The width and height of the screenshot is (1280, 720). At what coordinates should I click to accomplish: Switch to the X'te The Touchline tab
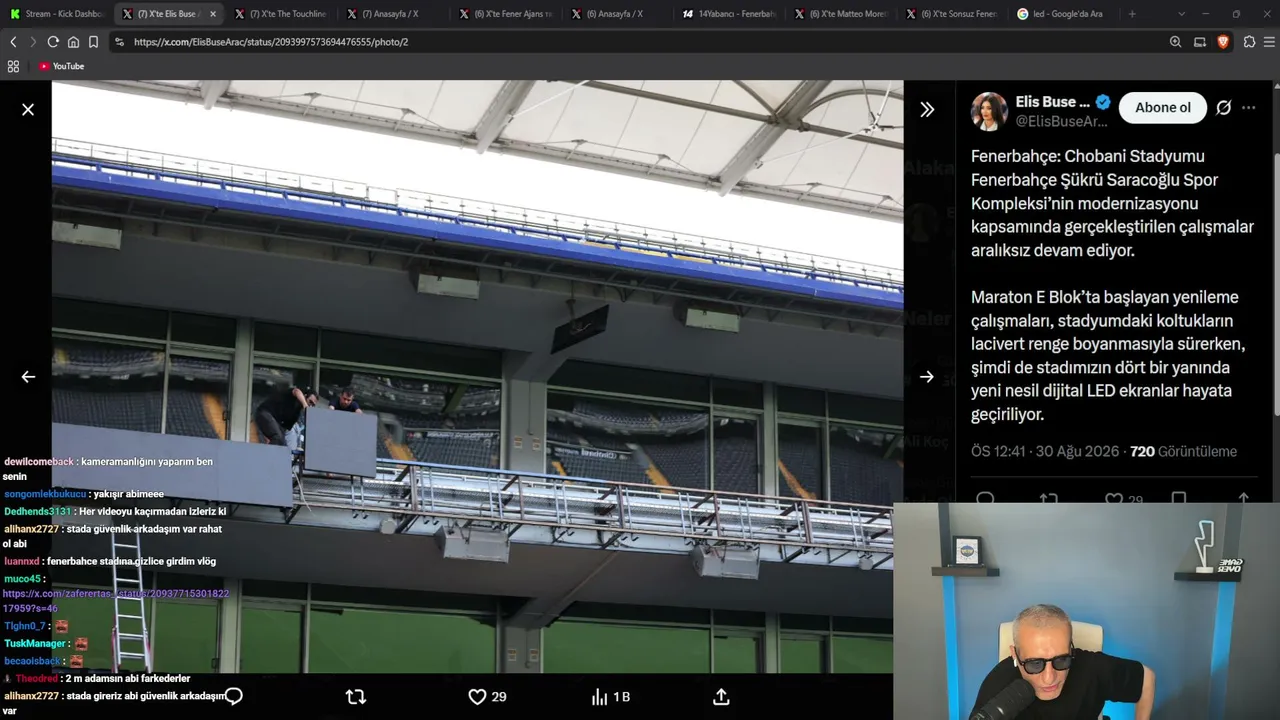point(280,14)
